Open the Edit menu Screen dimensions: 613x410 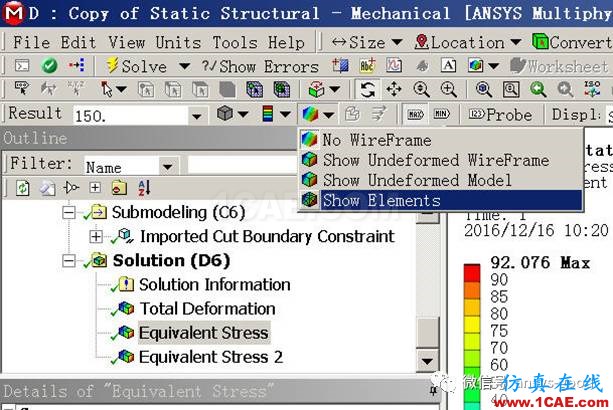click(78, 42)
